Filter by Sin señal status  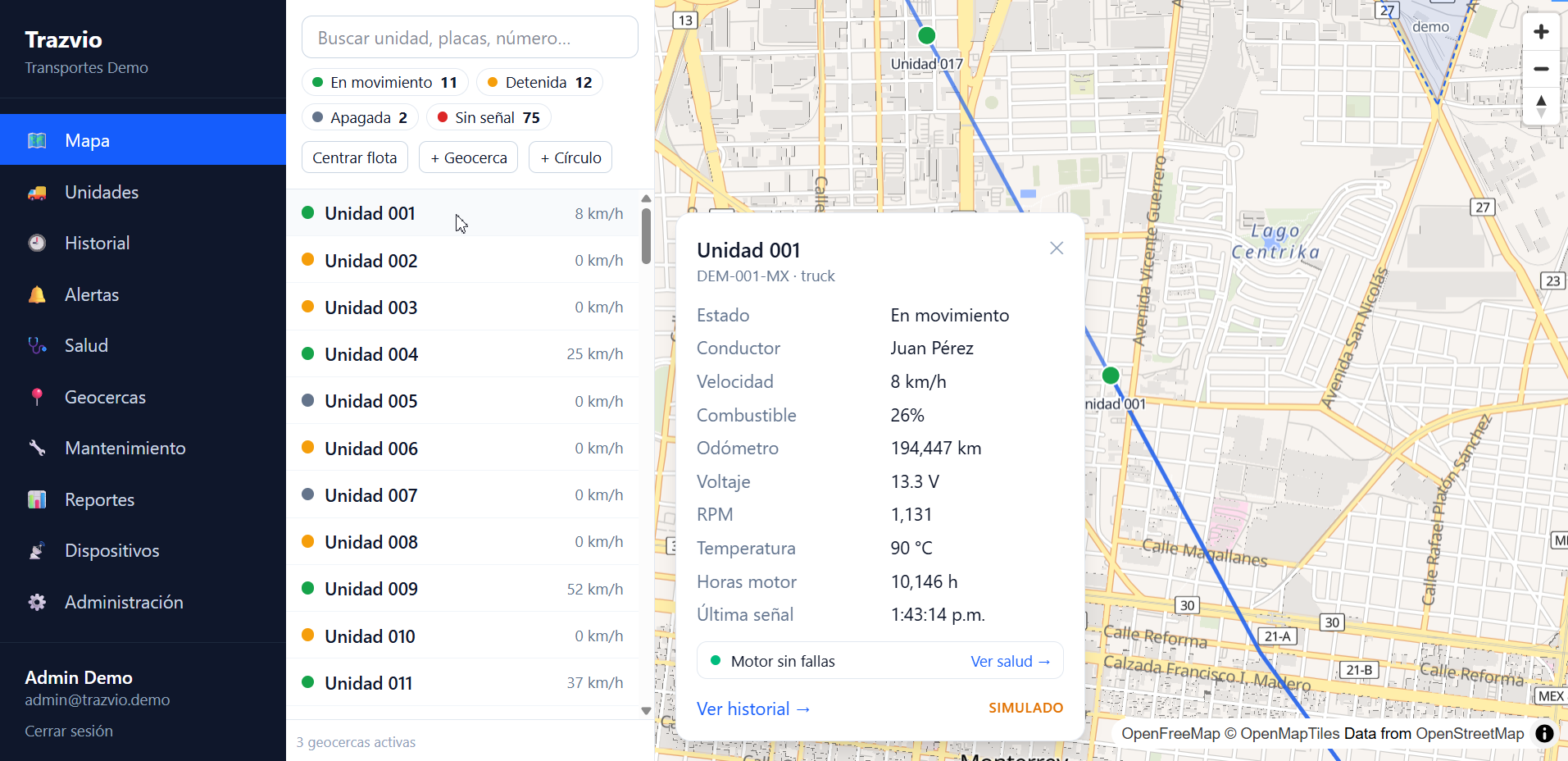[489, 117]
